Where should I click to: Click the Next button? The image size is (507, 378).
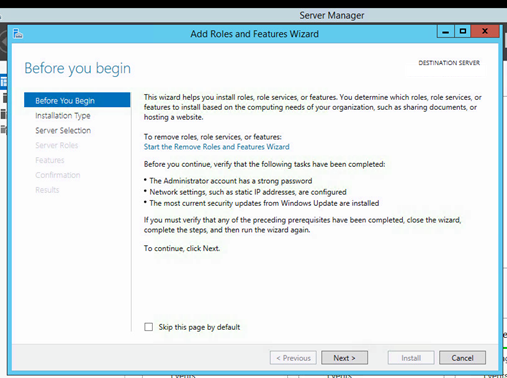pyautogui.click(x=344, y=358)
